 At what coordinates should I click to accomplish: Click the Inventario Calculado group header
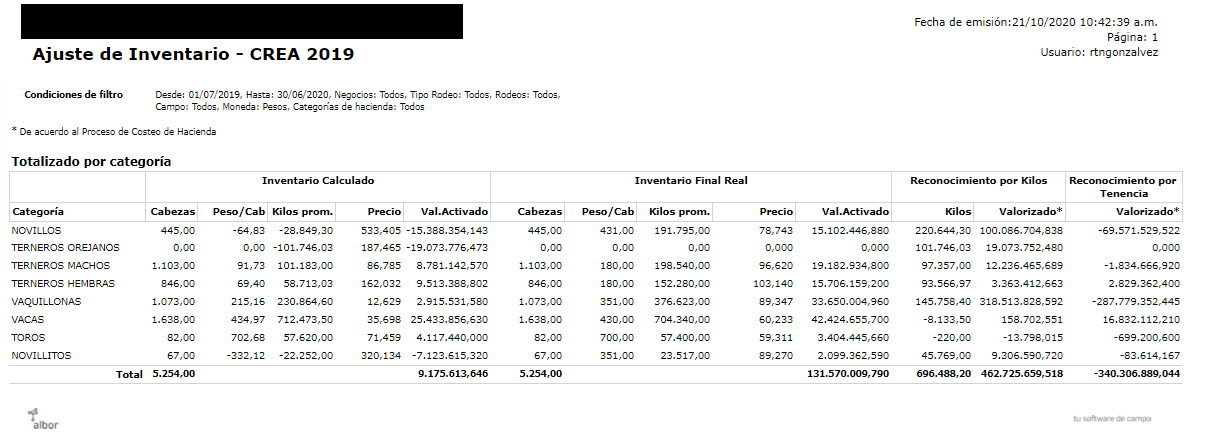point(318,181)
